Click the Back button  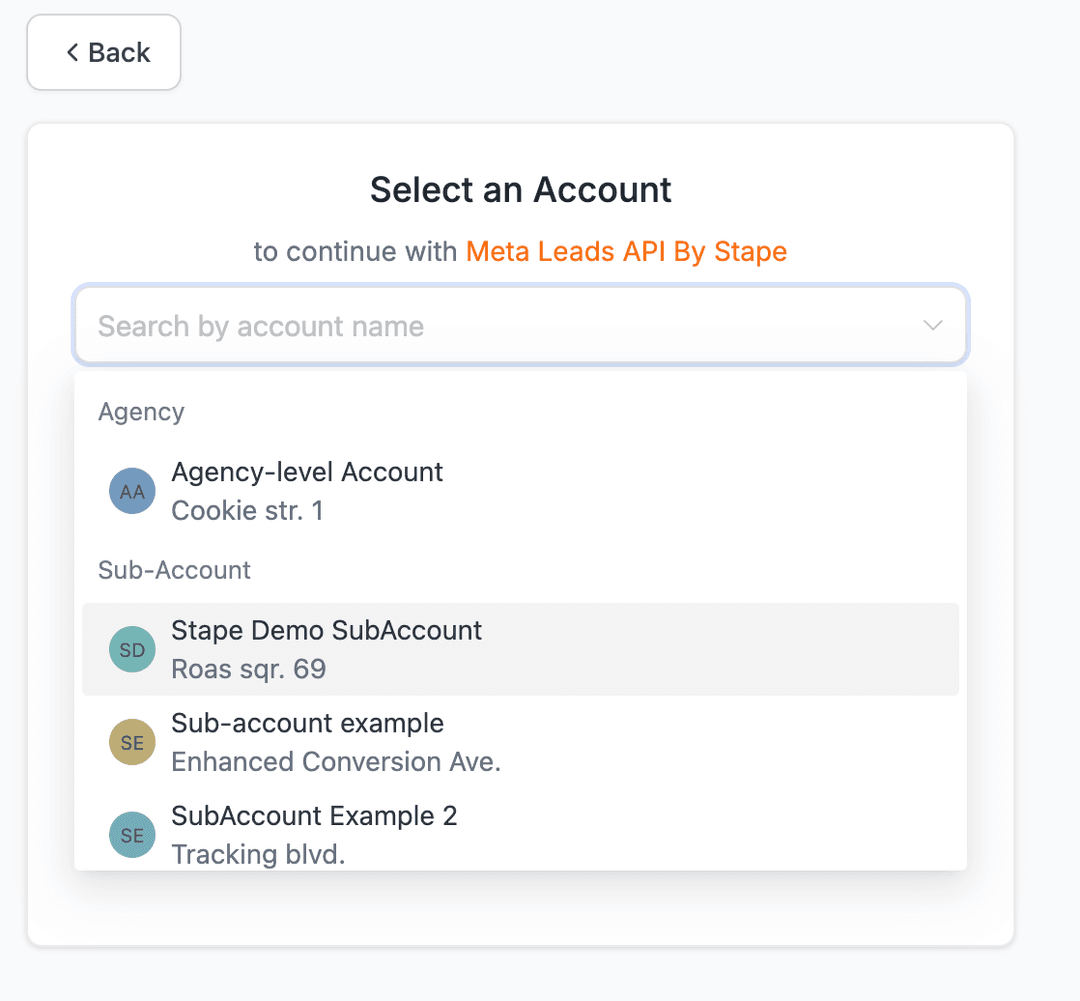click(104, 52)
